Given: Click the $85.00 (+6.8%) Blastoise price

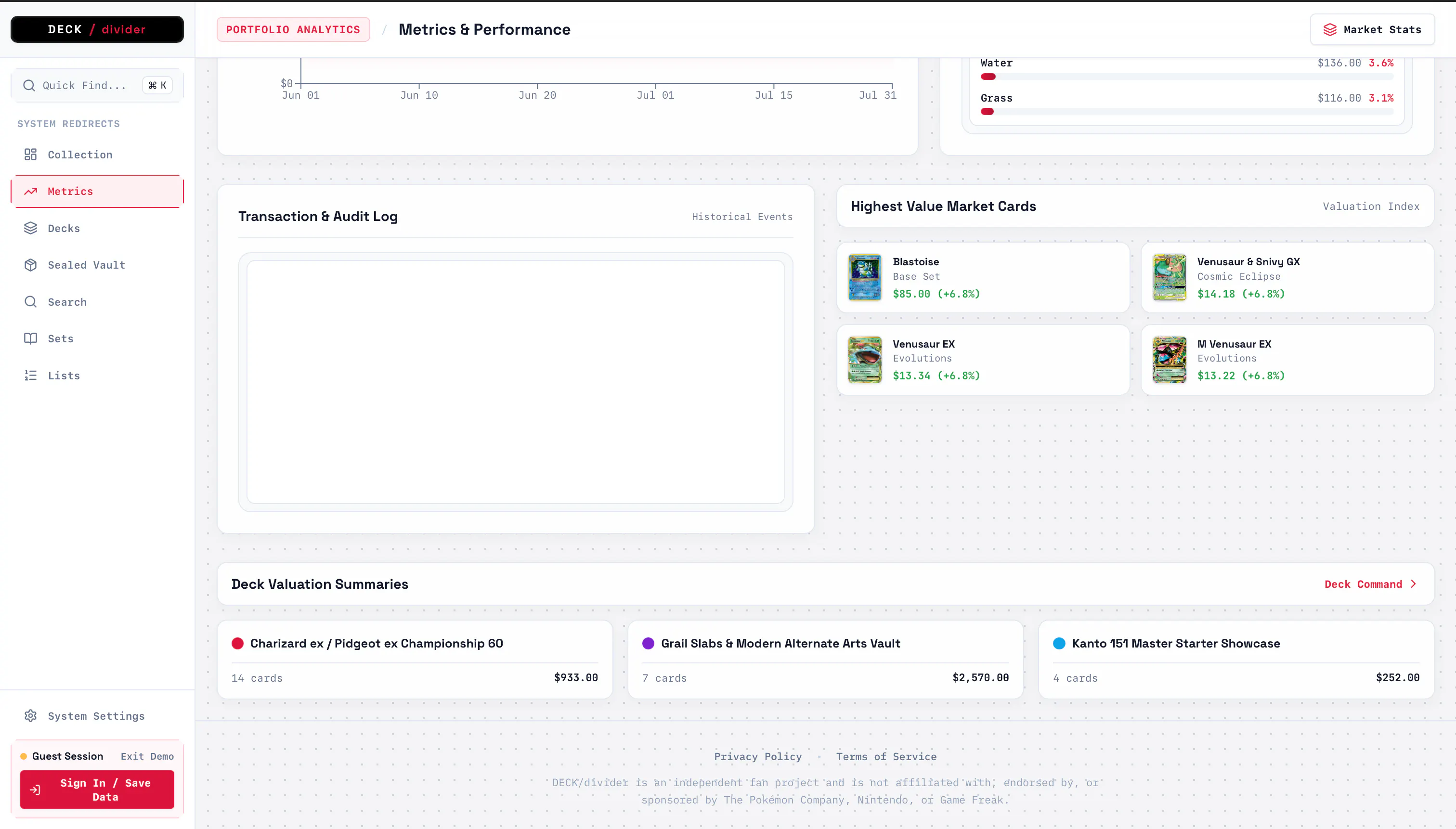Looking at the screenshot, I should pyautogui.click(x=936, y=294).
